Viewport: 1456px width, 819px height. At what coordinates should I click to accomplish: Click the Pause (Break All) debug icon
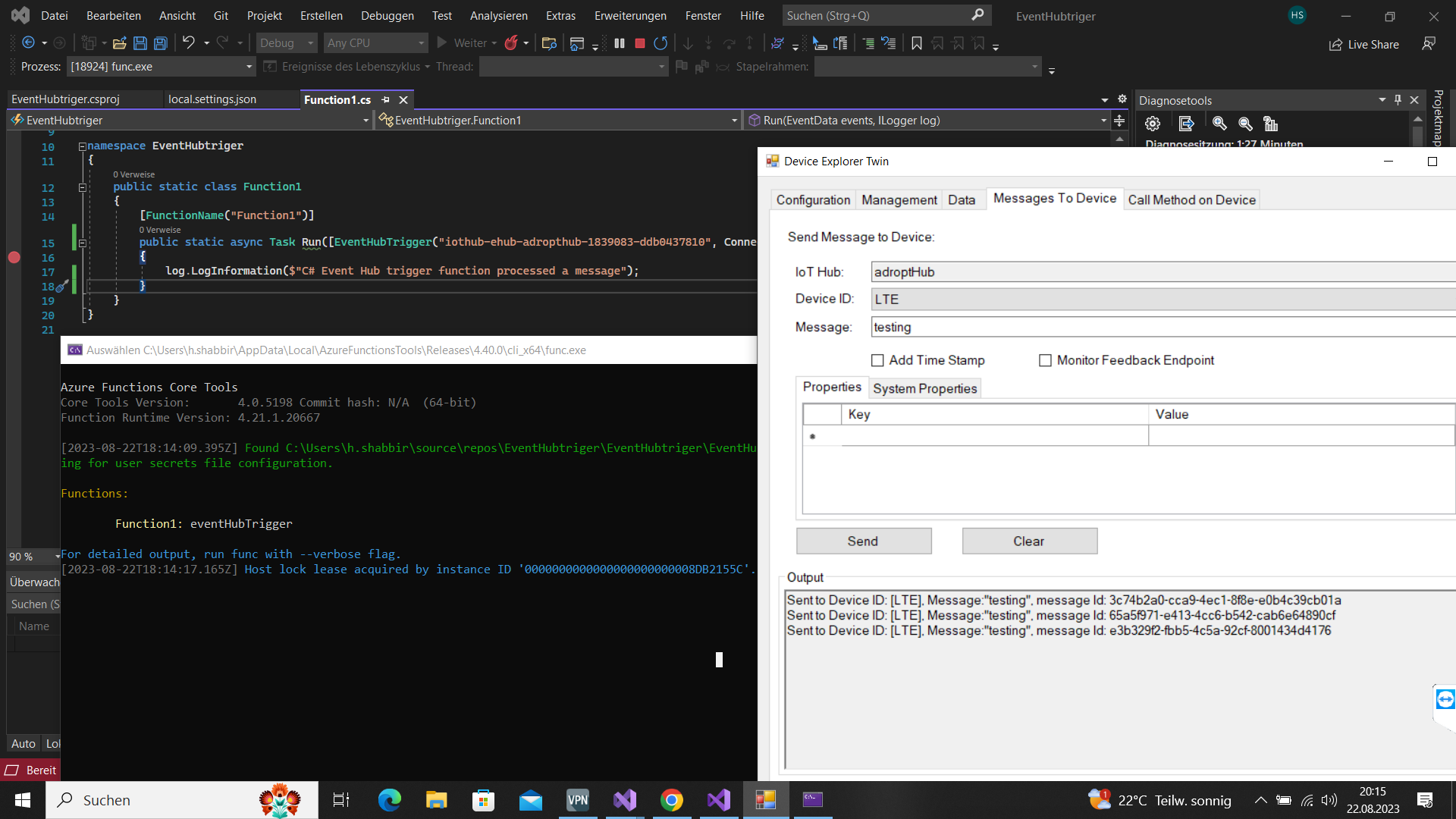(x=620, y=44)
